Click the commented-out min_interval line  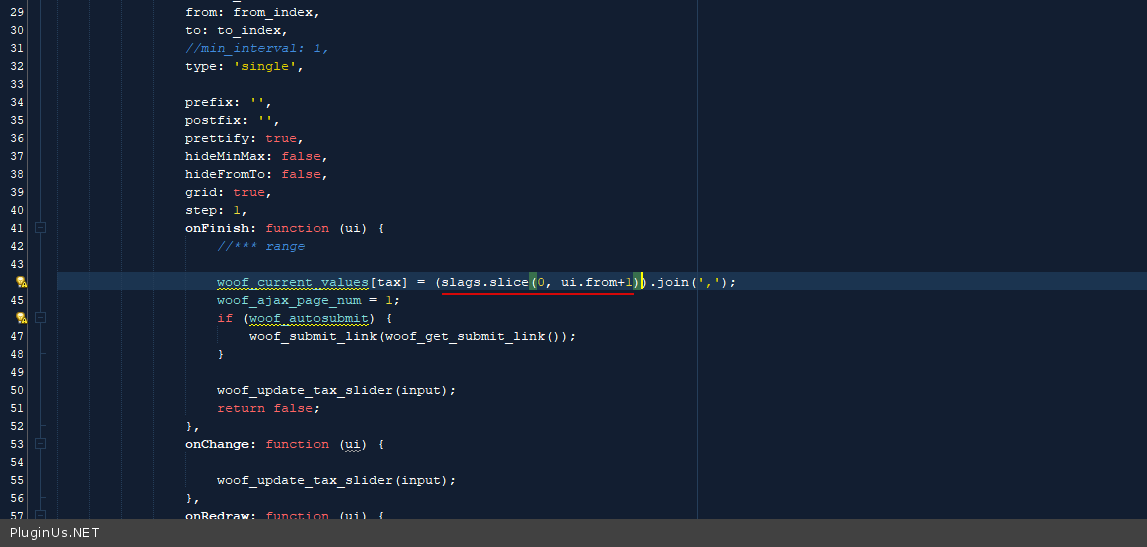[x=256, y=48]
